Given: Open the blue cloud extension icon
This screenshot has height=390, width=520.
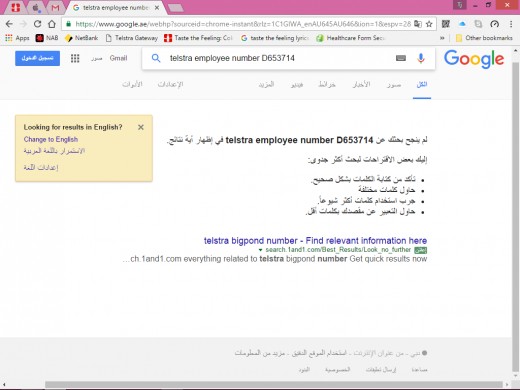Looking at the screenshot, I should (462, 24).
